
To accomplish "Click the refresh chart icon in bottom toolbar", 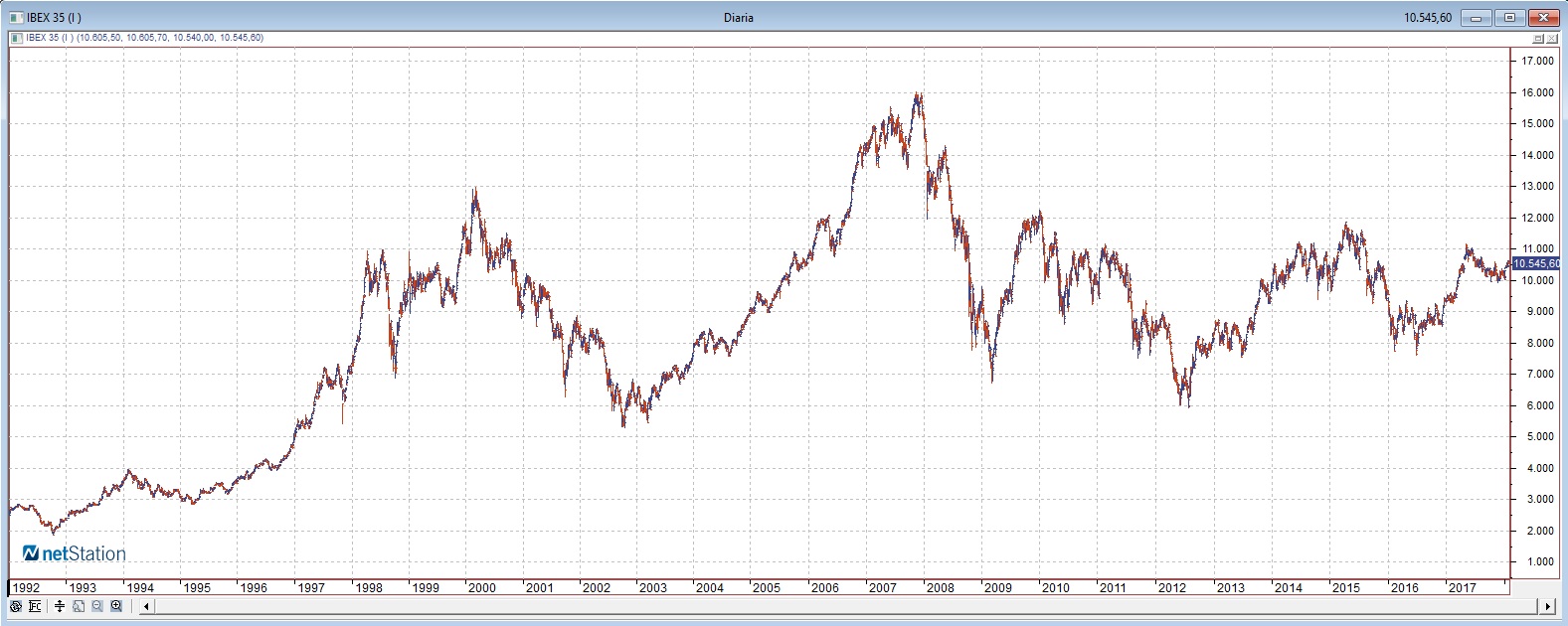I will coord(16,606).
